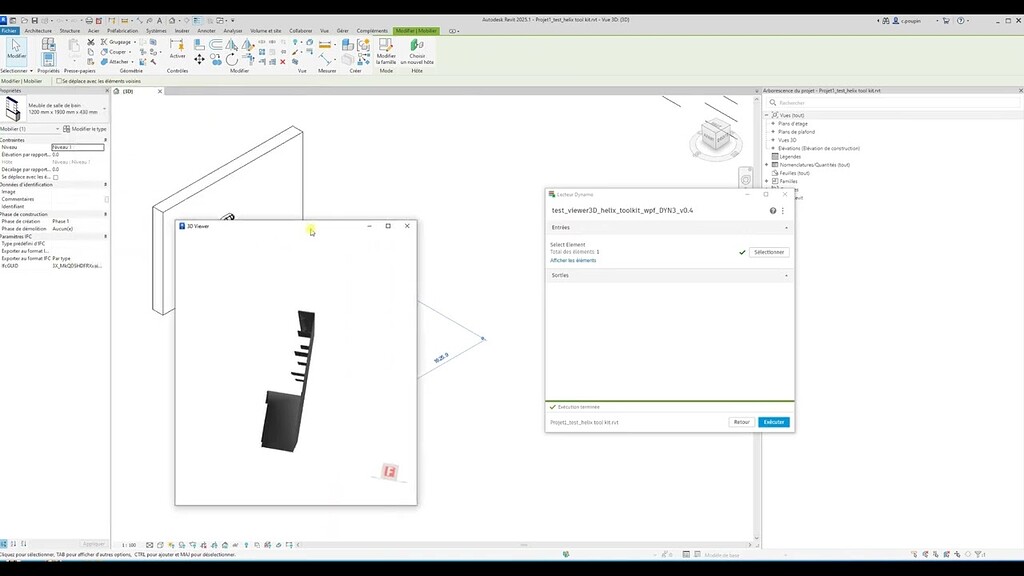Expand the Familles tree node
This screenshot has width=1024, height=576.
[x=767, y=182]
